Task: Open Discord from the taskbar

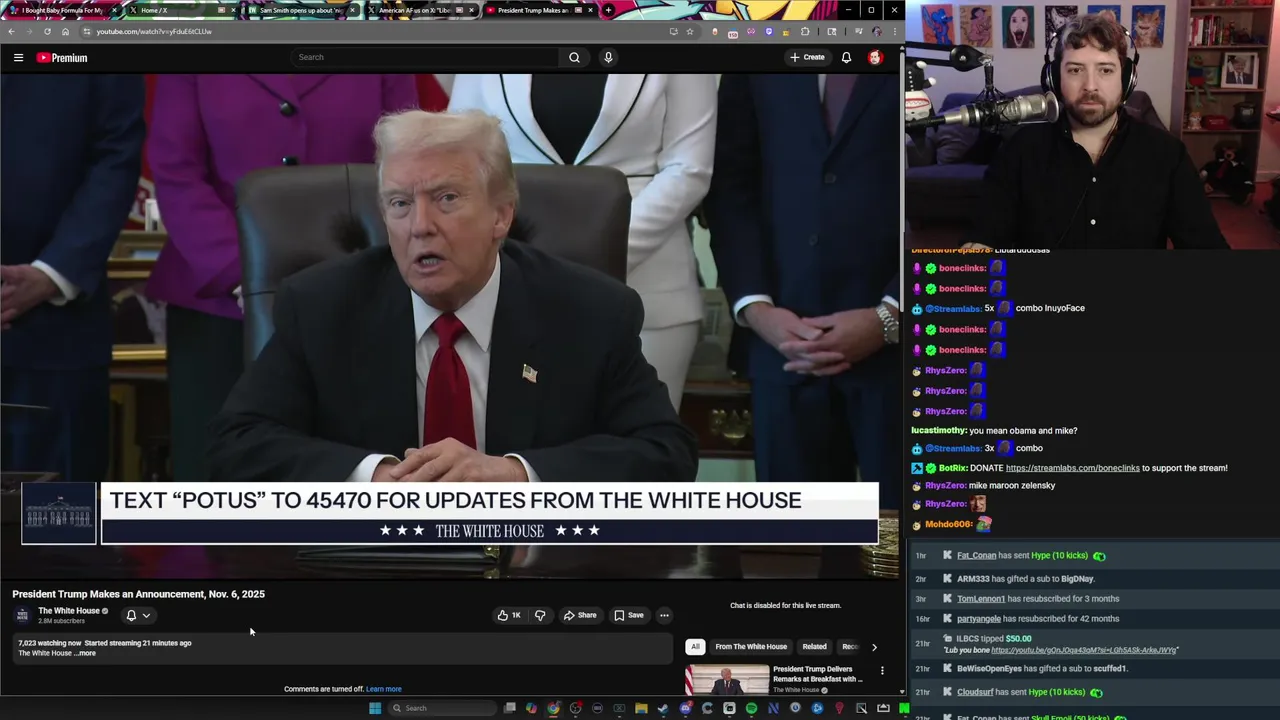Action: click(685, 708)
